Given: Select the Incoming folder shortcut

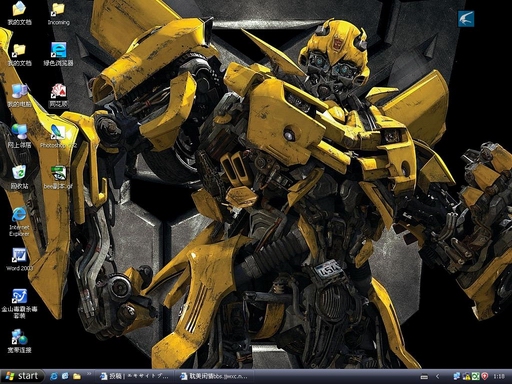Looking at the screenshot, I should 58,14.
